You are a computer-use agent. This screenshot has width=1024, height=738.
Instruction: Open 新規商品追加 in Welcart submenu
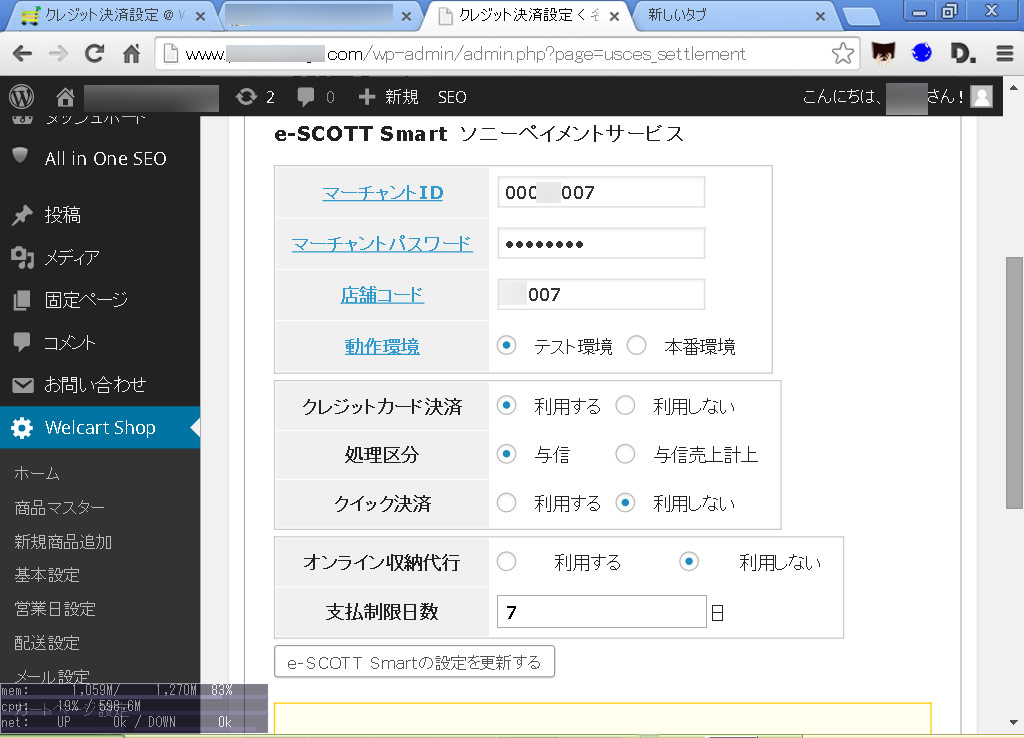tap(63, 541)
